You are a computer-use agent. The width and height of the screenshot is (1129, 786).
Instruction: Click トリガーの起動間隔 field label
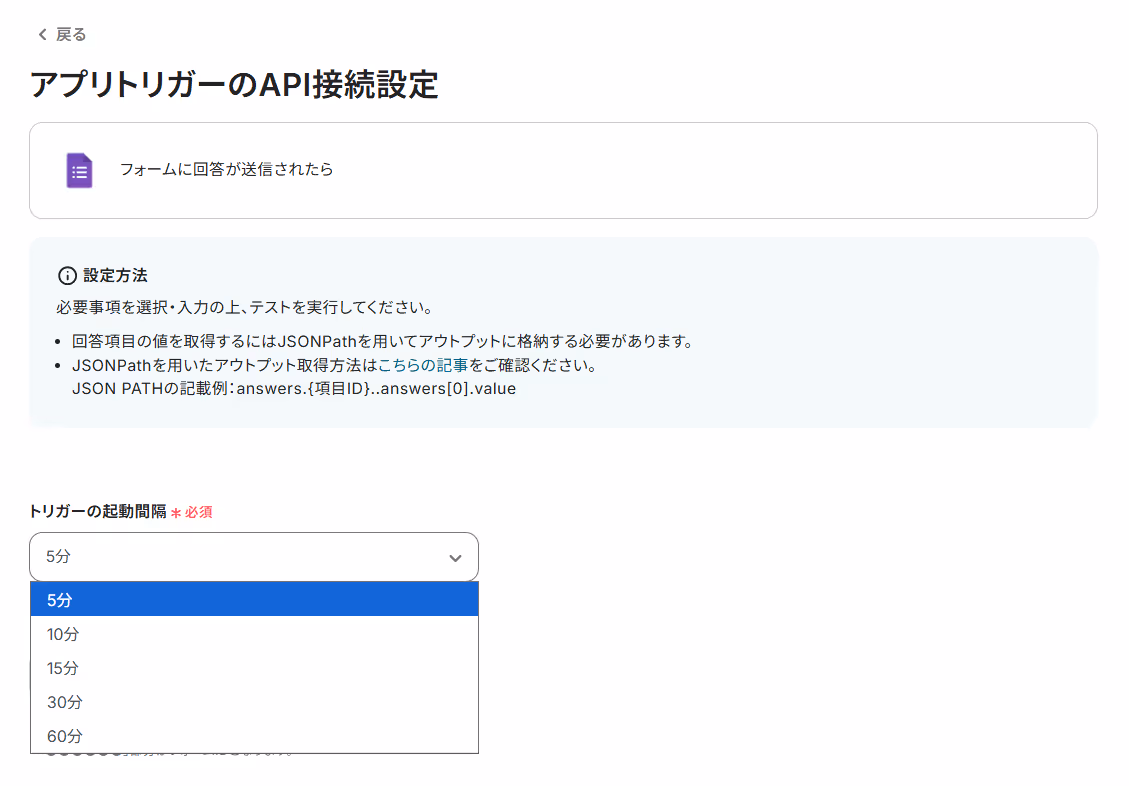98,512
